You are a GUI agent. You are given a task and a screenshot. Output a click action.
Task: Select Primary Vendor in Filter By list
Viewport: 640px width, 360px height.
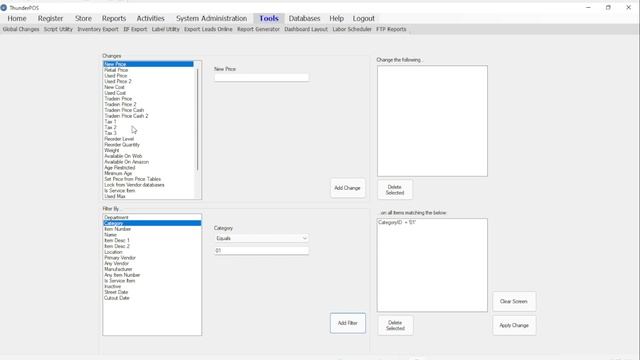(x=120, y=258)
